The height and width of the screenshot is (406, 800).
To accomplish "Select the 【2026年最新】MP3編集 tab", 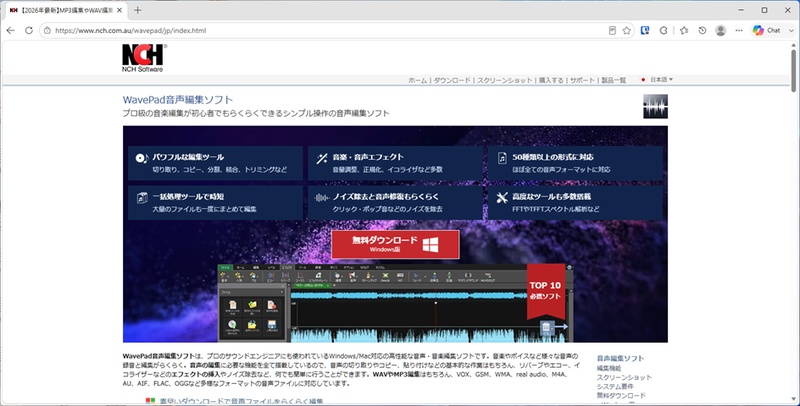I will (x=66, y=10).
